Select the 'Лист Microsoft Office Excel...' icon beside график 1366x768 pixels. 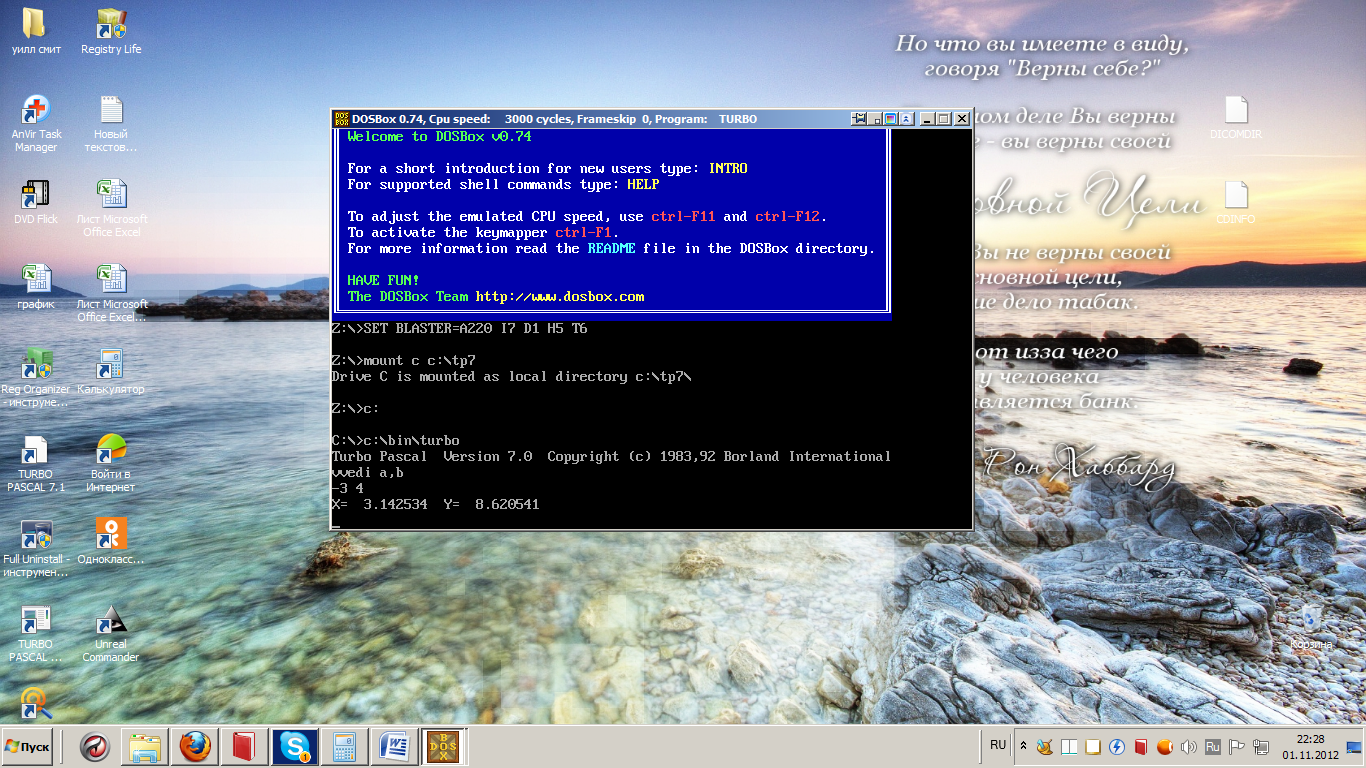click(x=111, y=293)
